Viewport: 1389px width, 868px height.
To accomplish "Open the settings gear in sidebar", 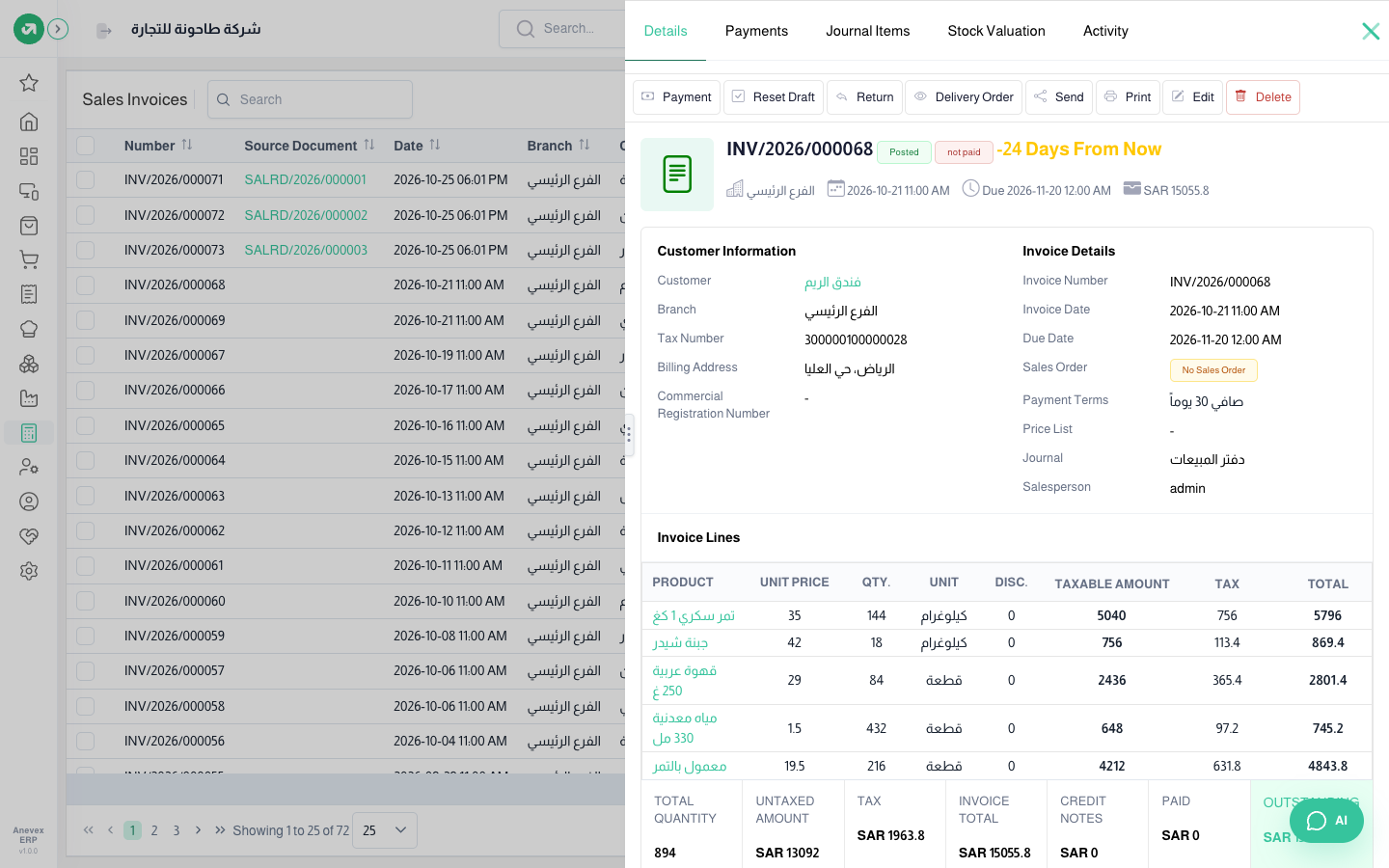I will [x=29, y=571].
